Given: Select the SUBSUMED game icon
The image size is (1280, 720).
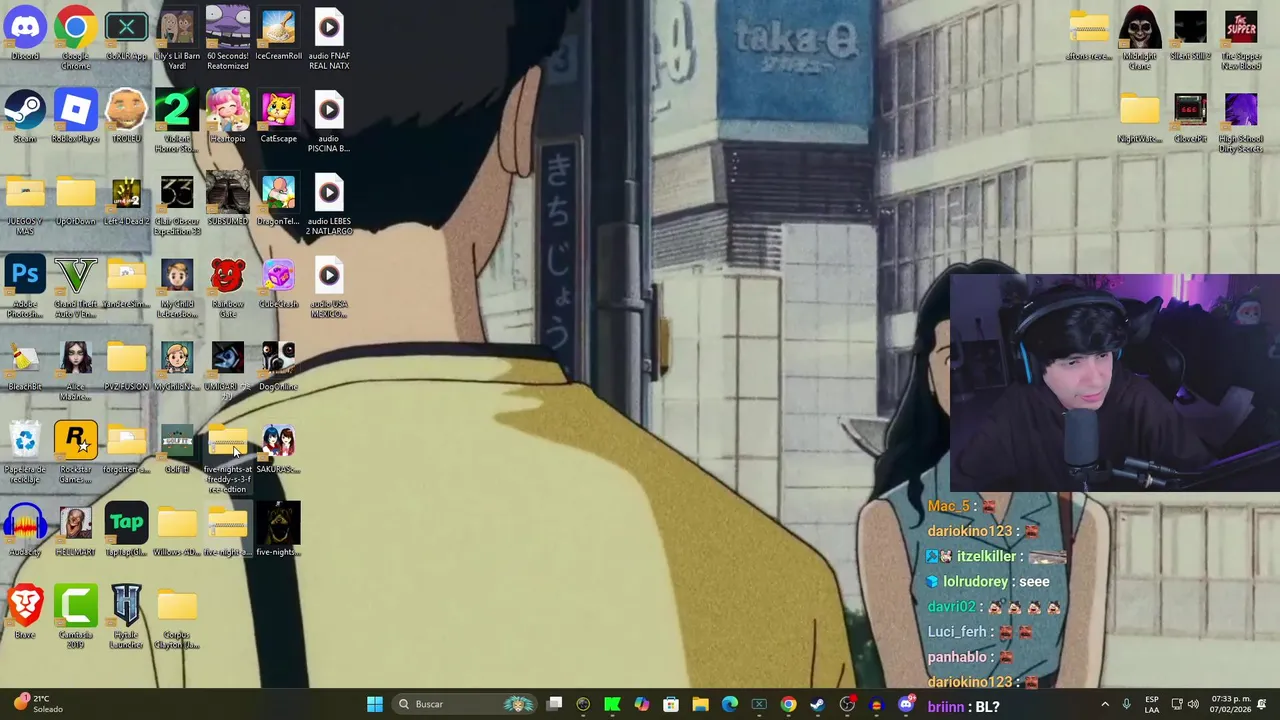Looking at the screenshot, I should click(228, 198).
